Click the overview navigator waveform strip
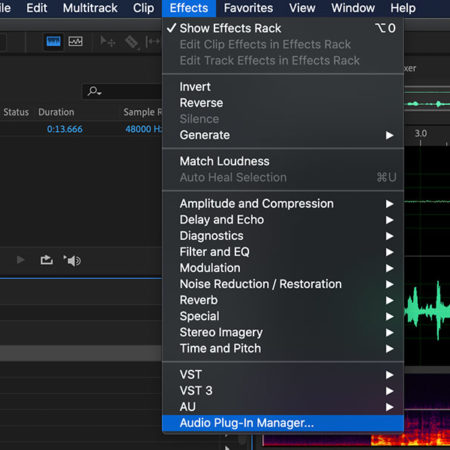Image resolution: width=450 pixels, height=450 pixels. 427,104
